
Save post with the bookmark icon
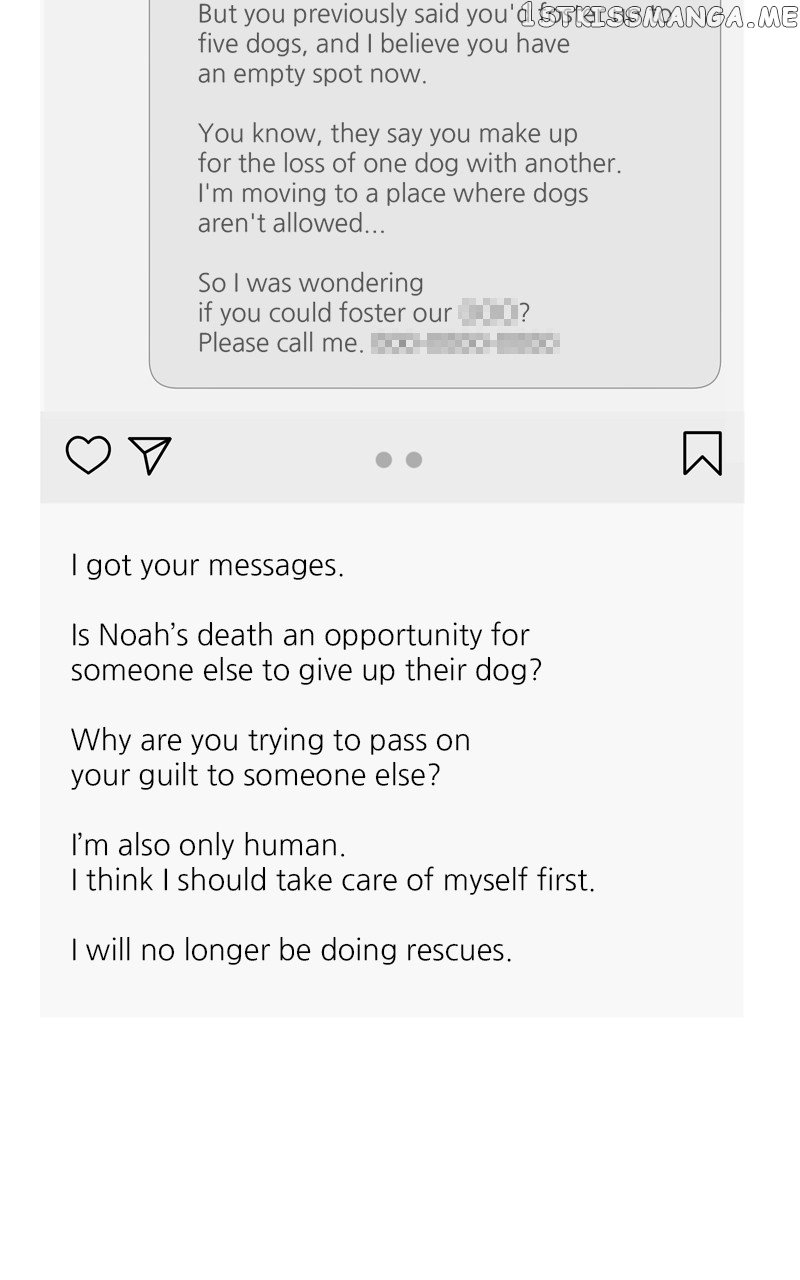(702, 453)
